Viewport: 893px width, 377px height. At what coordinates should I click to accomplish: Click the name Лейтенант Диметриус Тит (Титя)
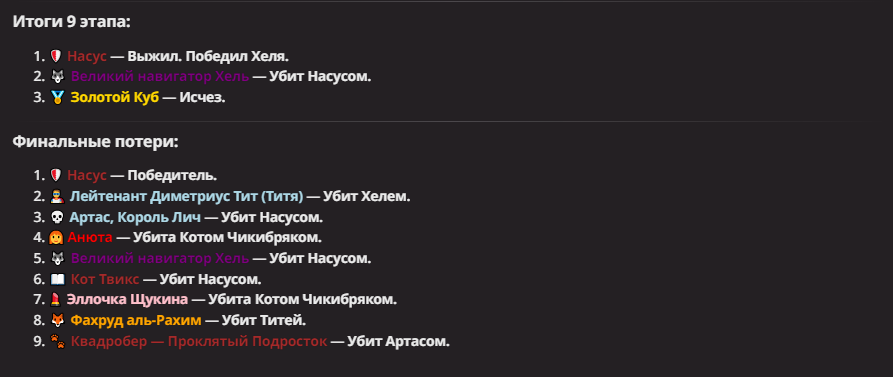[186, 197]
